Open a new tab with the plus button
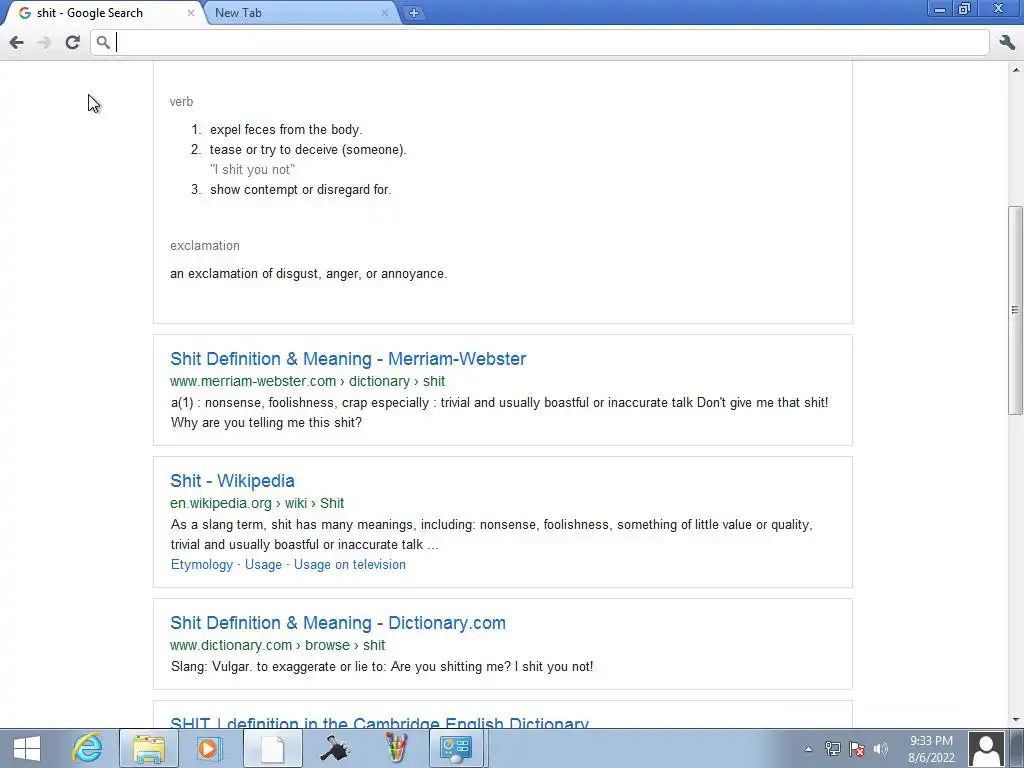 [413, 13]
